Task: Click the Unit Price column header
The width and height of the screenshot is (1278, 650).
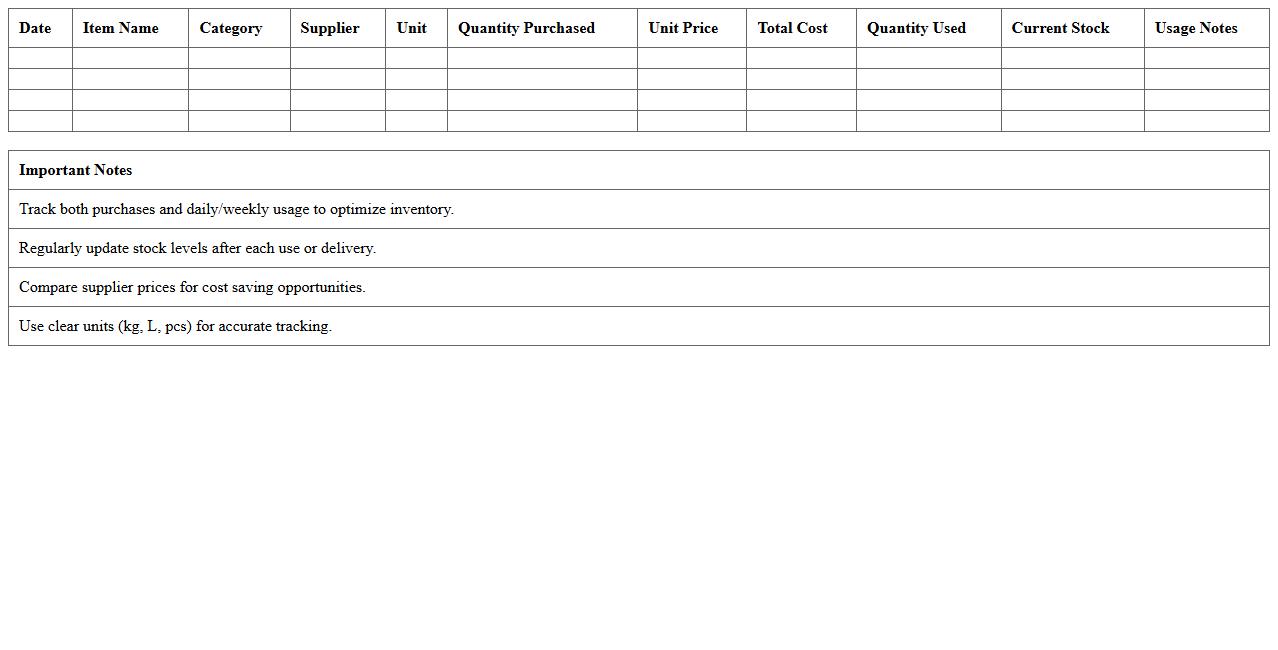Action: (683, 28)
